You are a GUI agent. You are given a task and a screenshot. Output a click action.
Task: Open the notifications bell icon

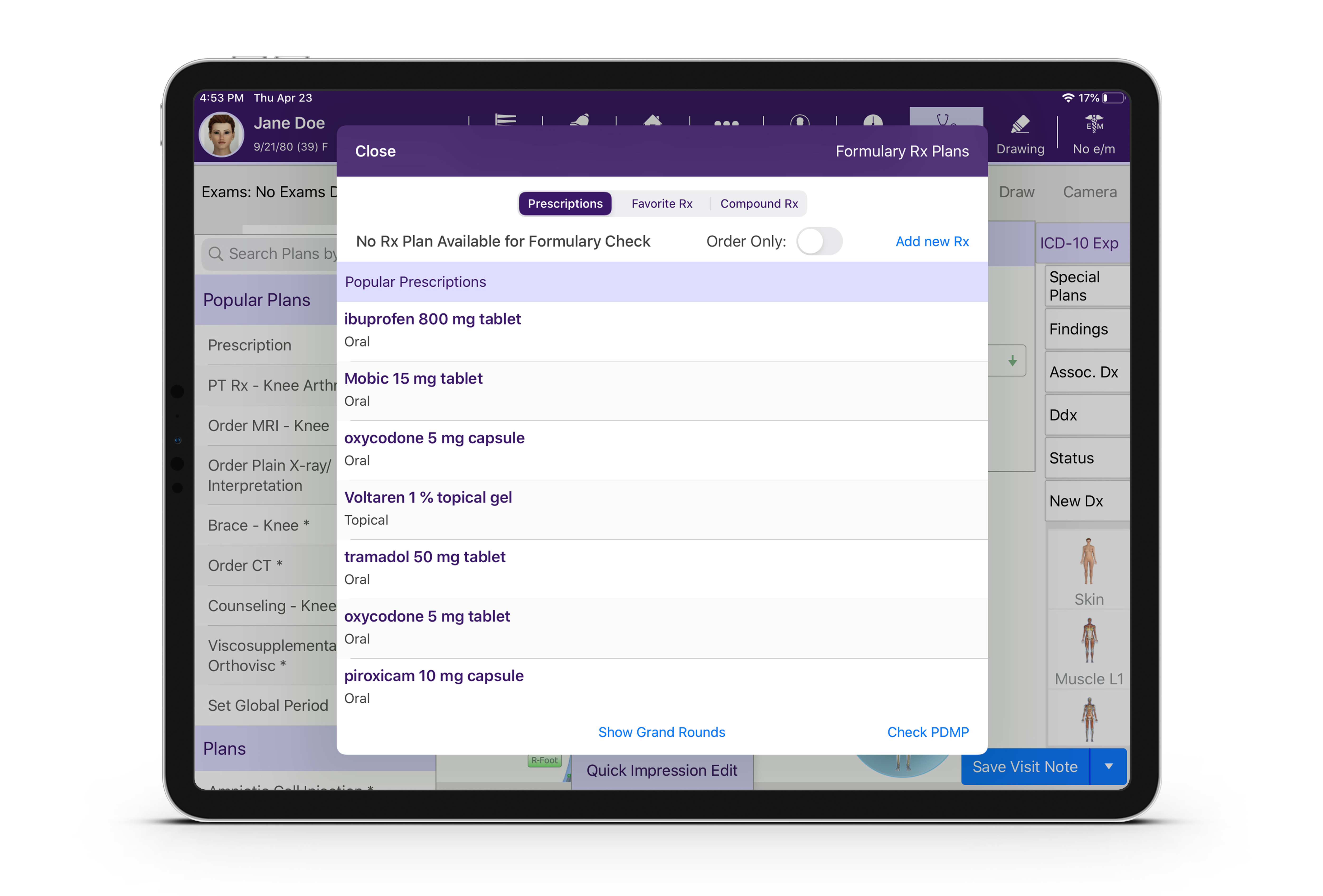[580, 121]
